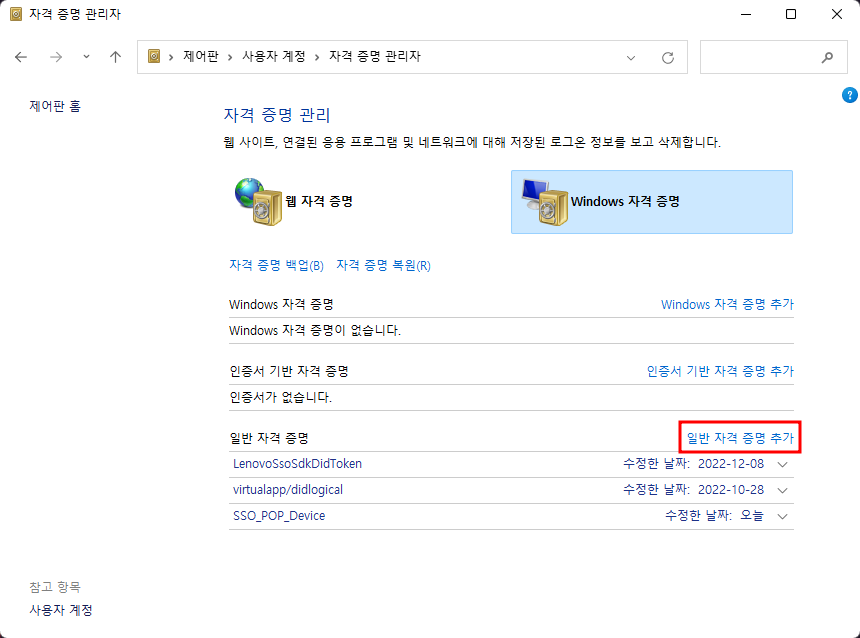Viewport: 860px width, 638px height.
Task: Go to 제어판 홈 in sidebar
Action: 55,106
